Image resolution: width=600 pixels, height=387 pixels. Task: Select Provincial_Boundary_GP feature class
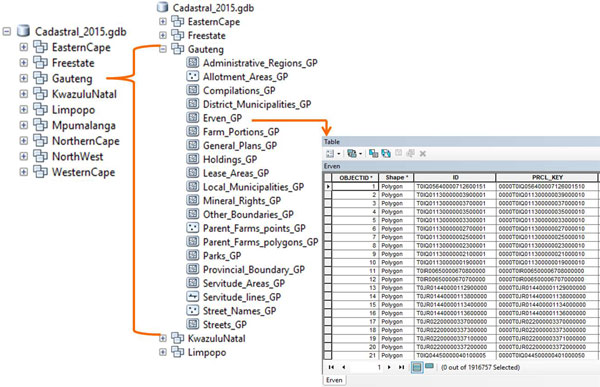click(x=254, y=269)
